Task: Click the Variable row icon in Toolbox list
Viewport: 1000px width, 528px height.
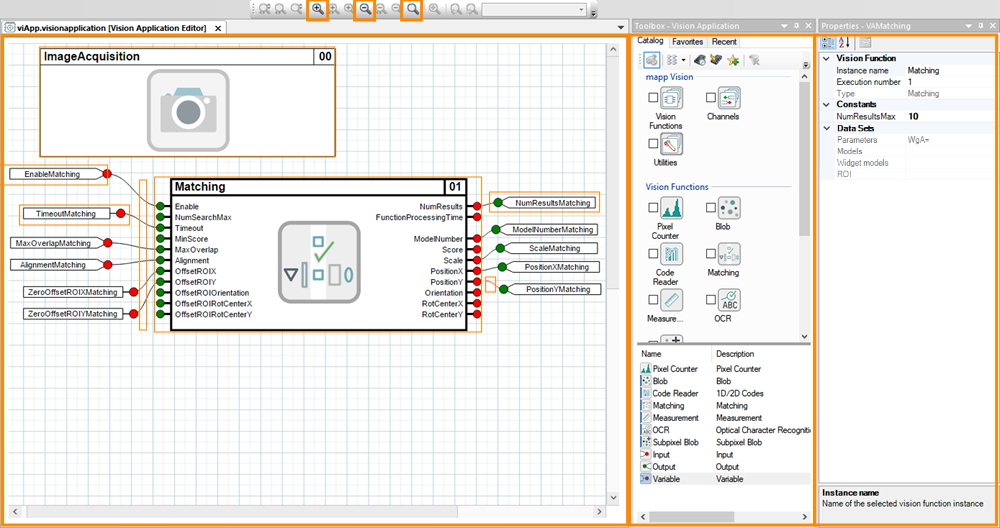Action: (645, 479)
